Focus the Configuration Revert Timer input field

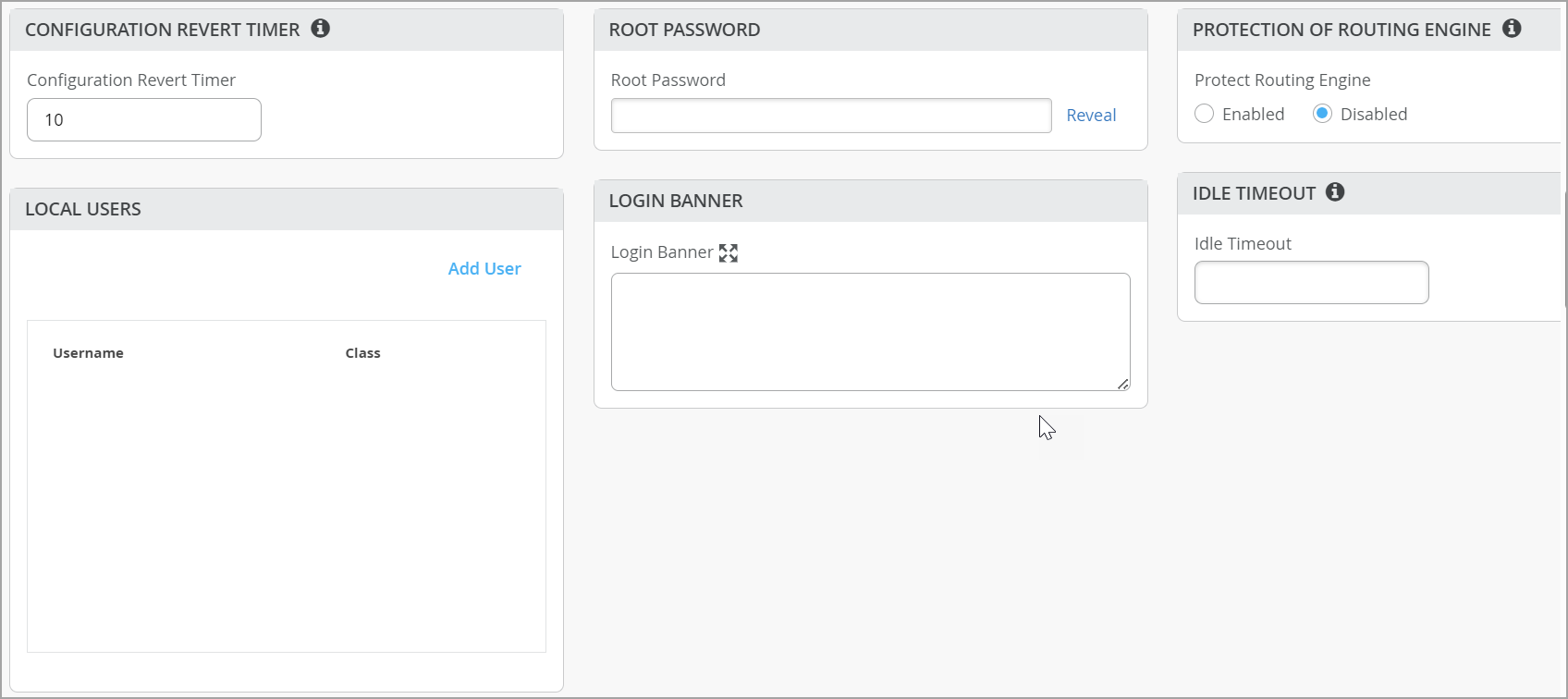(144, 120)
